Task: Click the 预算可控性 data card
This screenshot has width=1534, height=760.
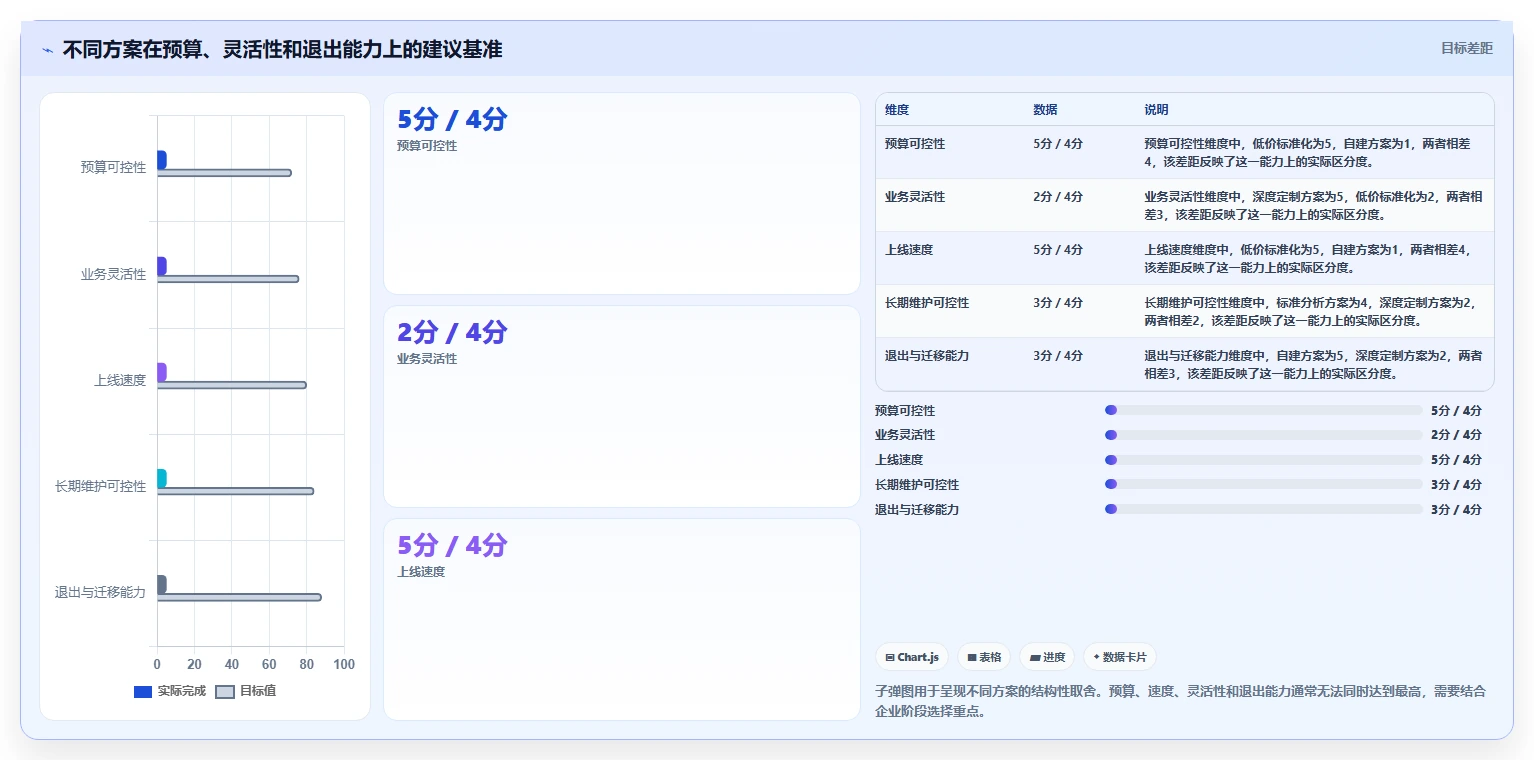Action: (622, 193)
